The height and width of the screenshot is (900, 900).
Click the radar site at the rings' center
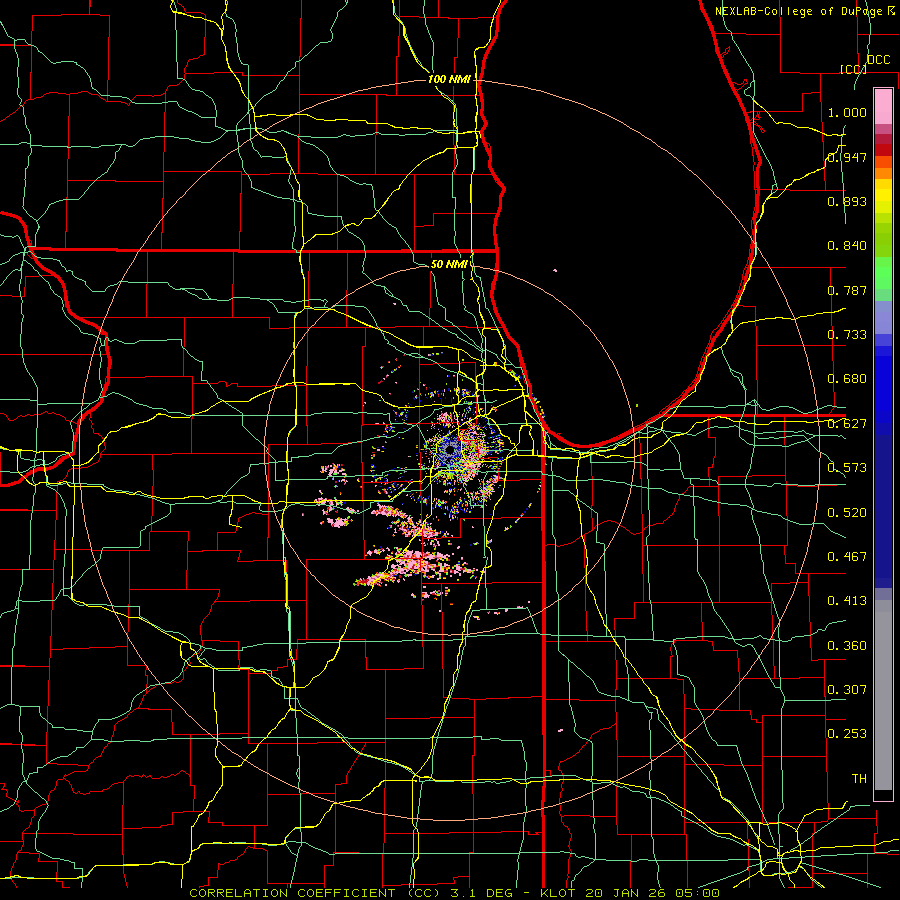click(450, 450)
